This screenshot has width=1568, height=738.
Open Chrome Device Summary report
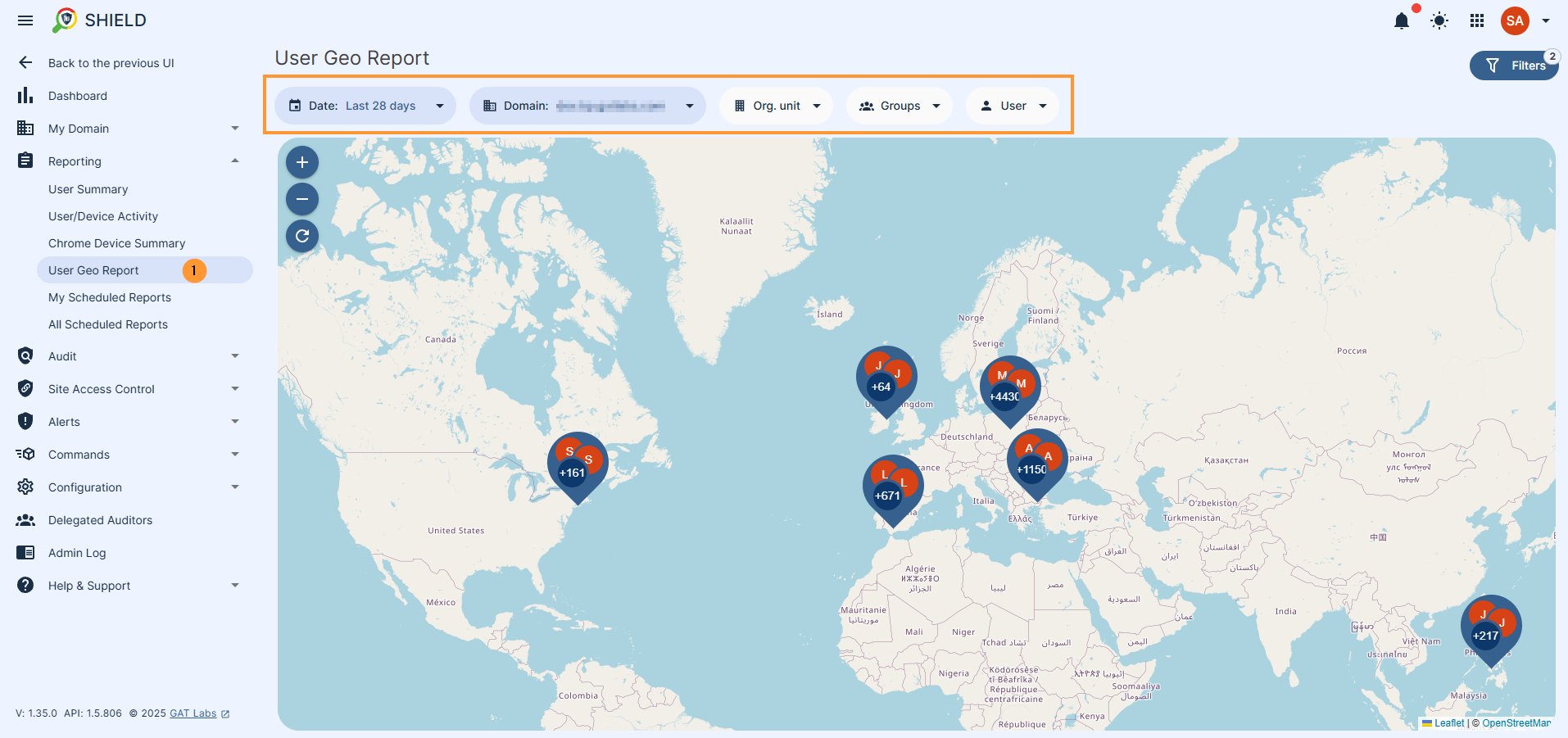point(117,243)
